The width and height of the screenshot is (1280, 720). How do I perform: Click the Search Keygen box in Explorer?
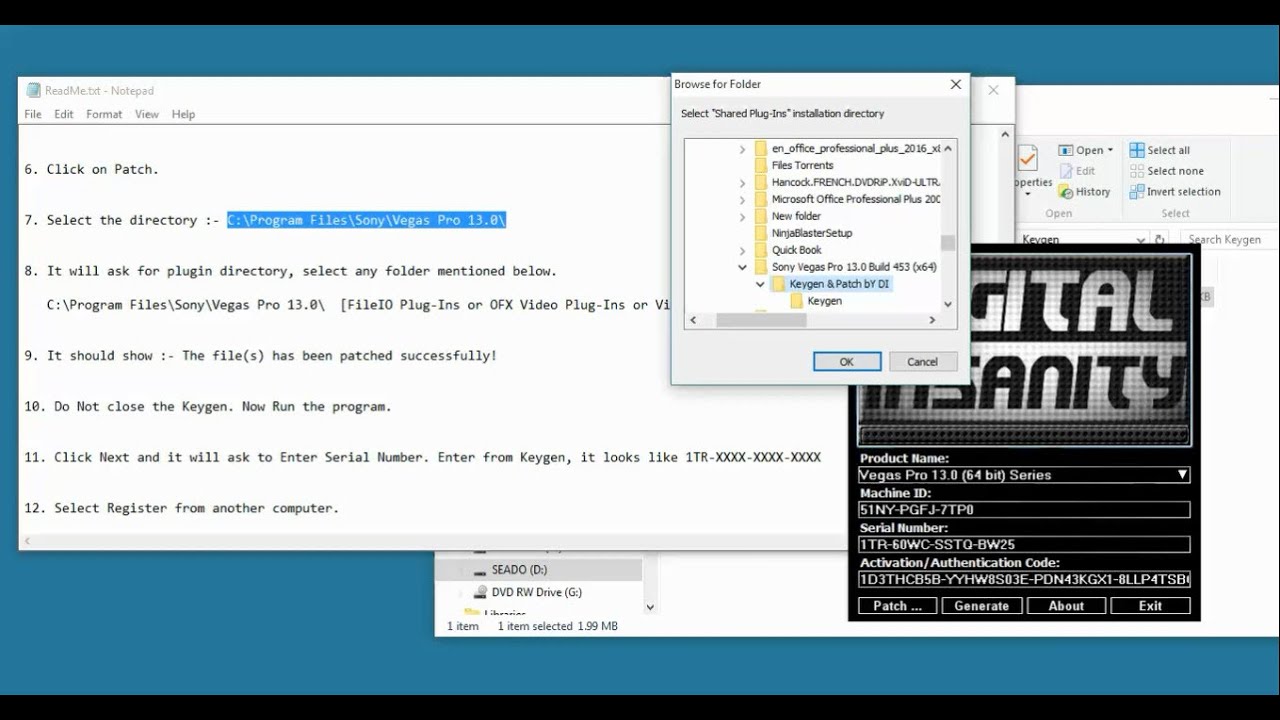click(x=1228, y=240)
